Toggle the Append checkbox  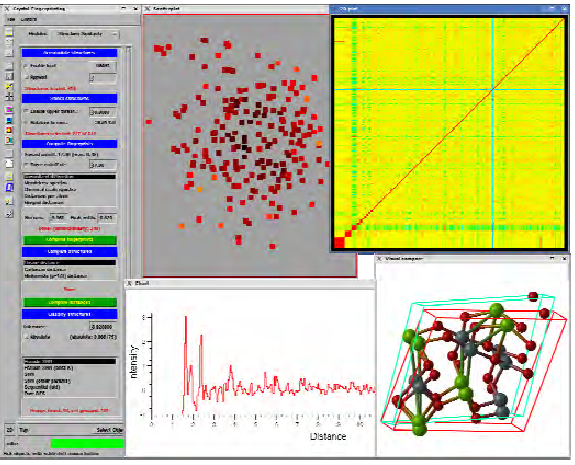pyautogui.click(x=26, y=77)
